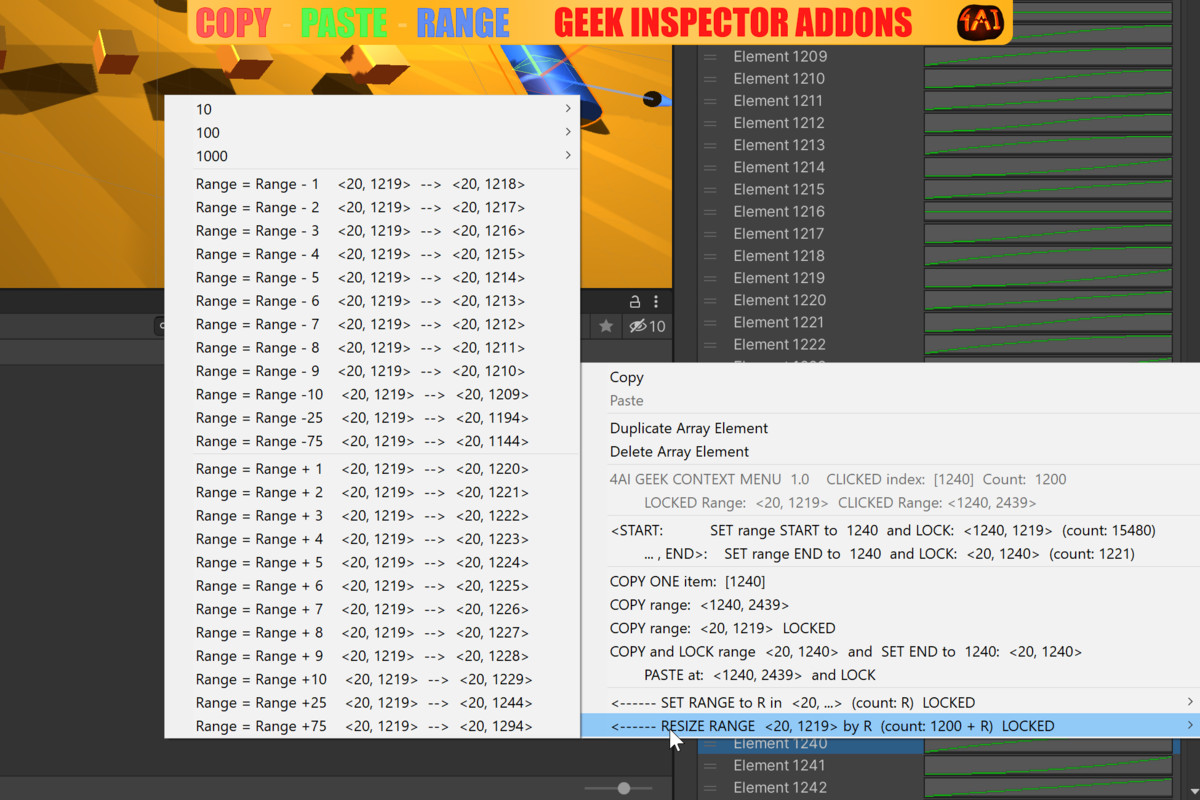The width and height of the screenshot is (1200, 800).
Task: Click the green curve preview for Element 1216
Action: tap(1048, 211)
